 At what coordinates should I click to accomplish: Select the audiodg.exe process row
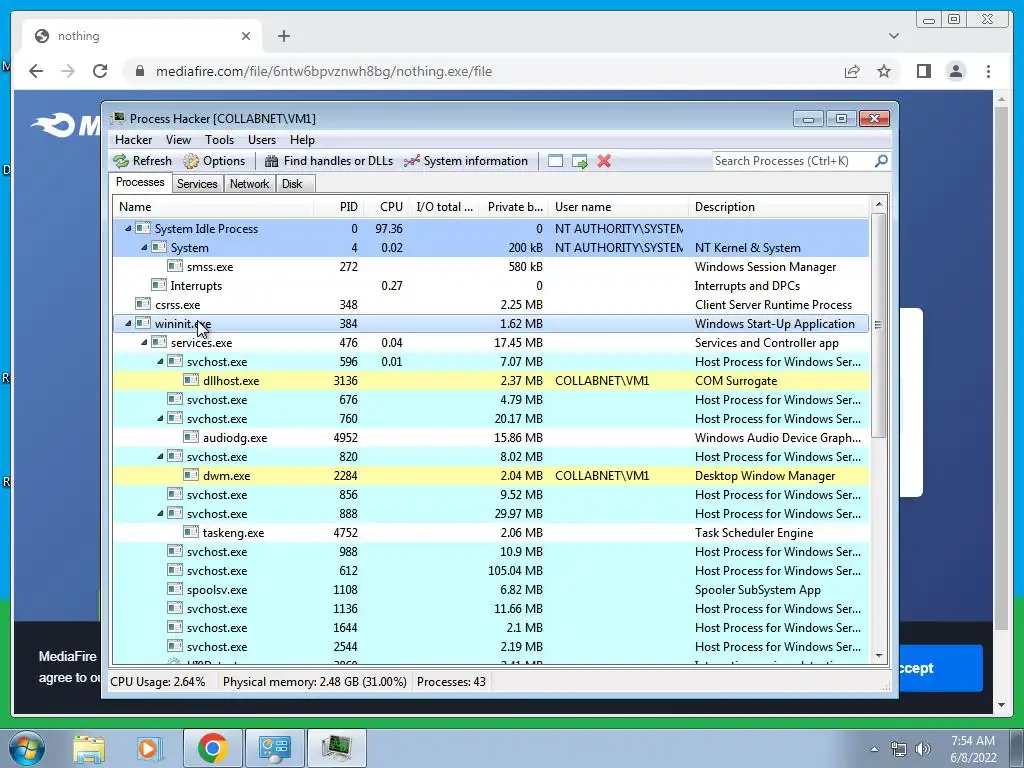tap(491, 438)
